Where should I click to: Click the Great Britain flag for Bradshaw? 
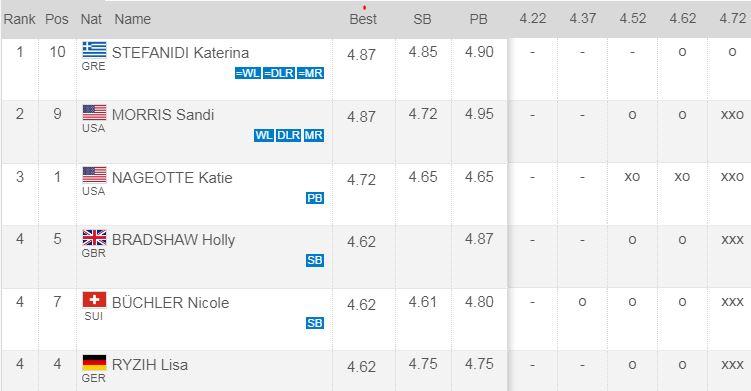click(94, 238)
